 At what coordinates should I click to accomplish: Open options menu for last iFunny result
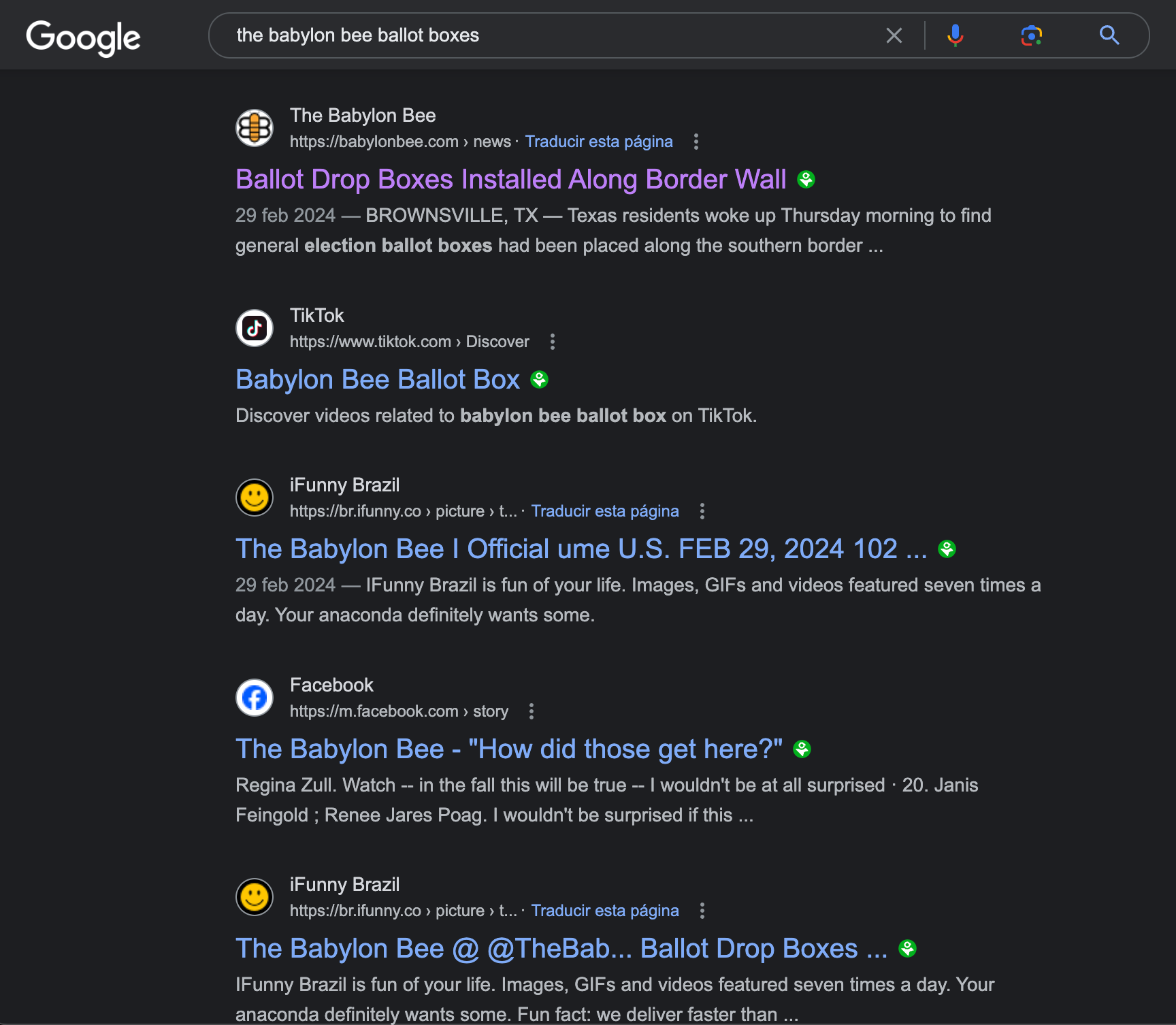[x=702, y=911]
